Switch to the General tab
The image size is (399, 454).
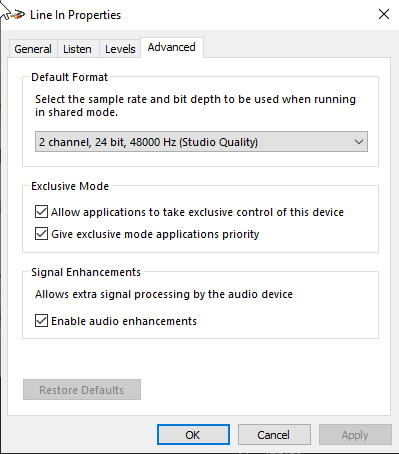(x=33, y=49)
